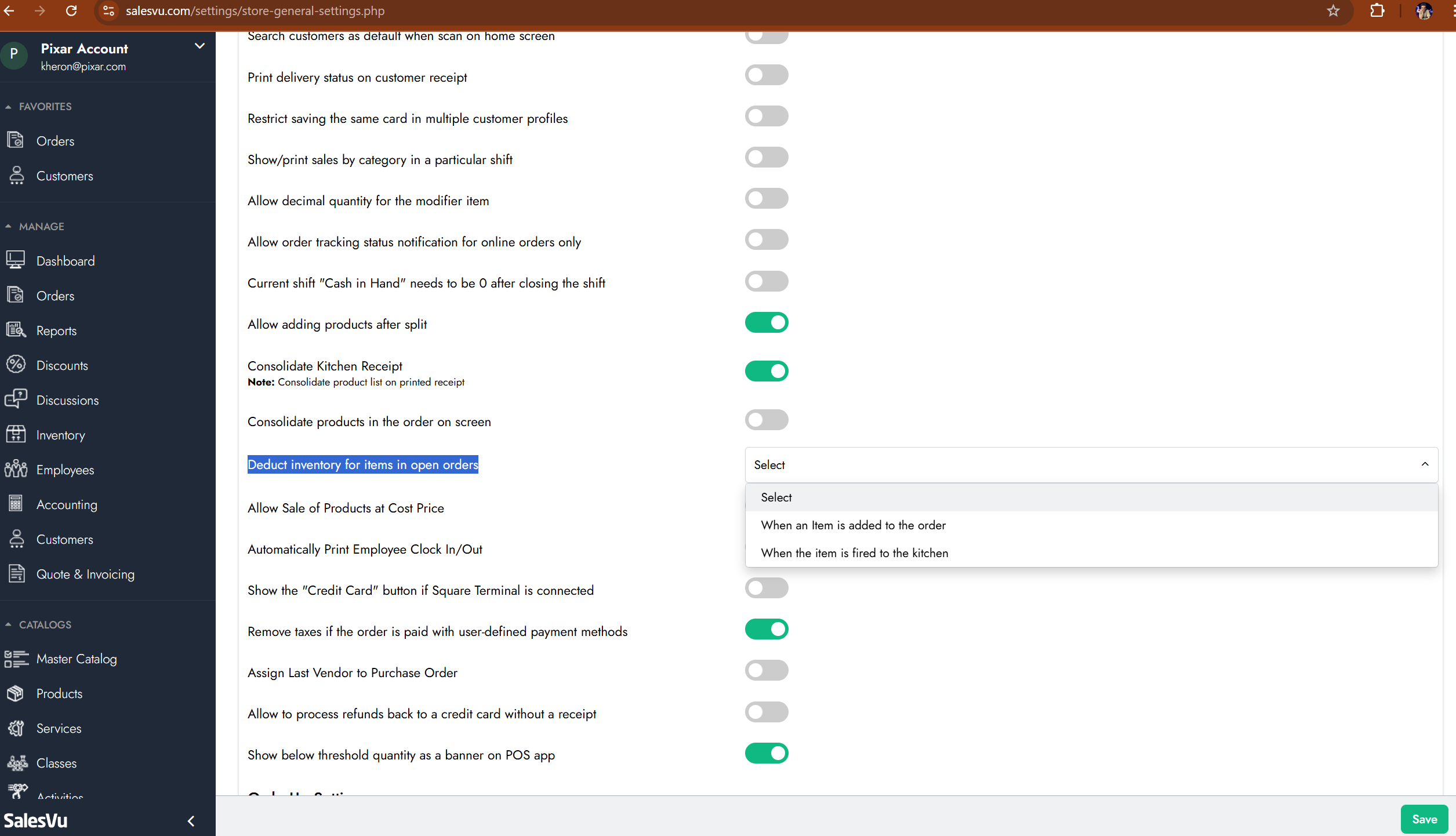This screenshot has height=836, width=1456.
Task: Click the site info icon in address bar
Action: (109, 11)
